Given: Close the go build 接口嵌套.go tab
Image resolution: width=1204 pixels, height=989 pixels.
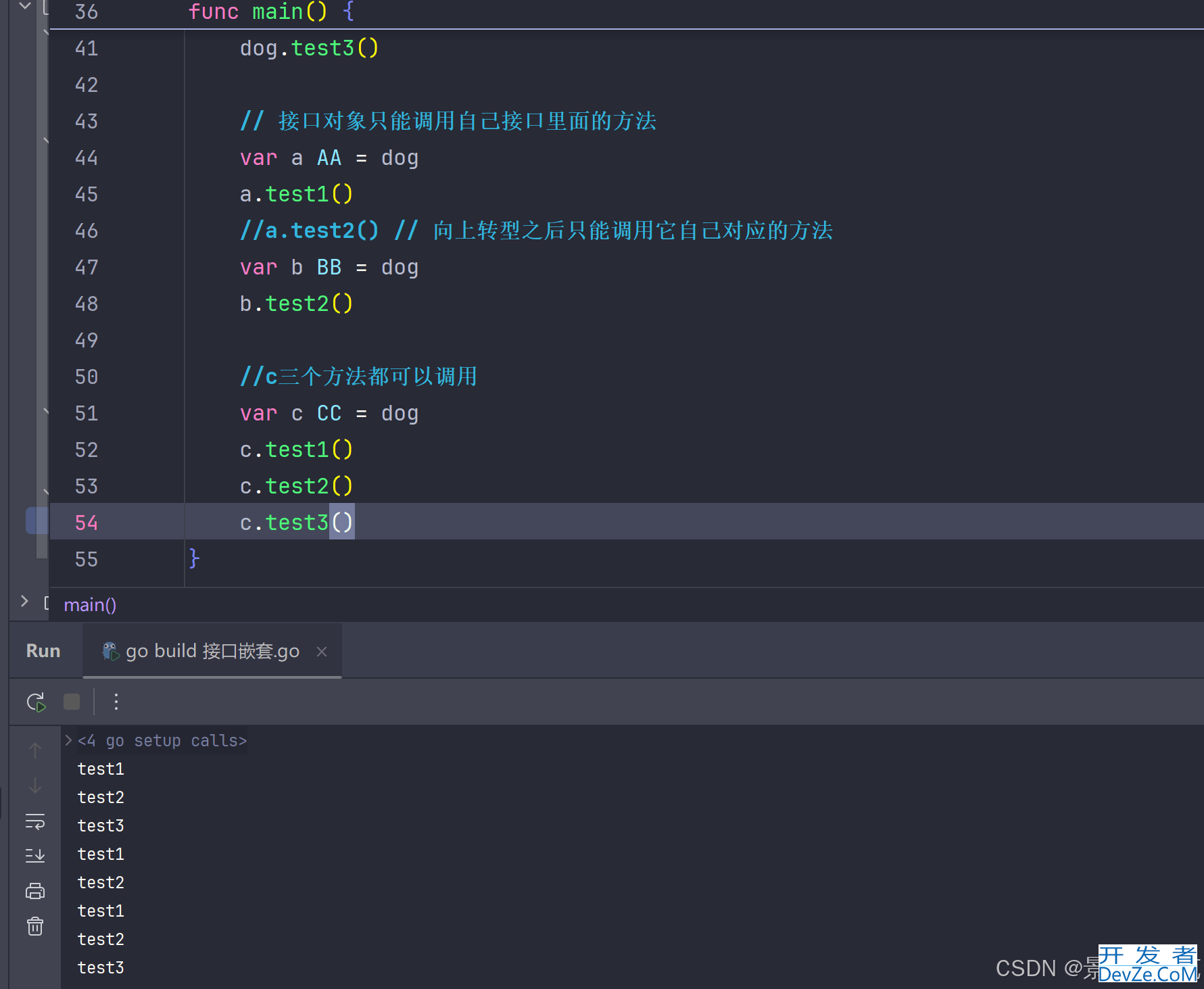Looking at the screenshot, I should point(322,652).
